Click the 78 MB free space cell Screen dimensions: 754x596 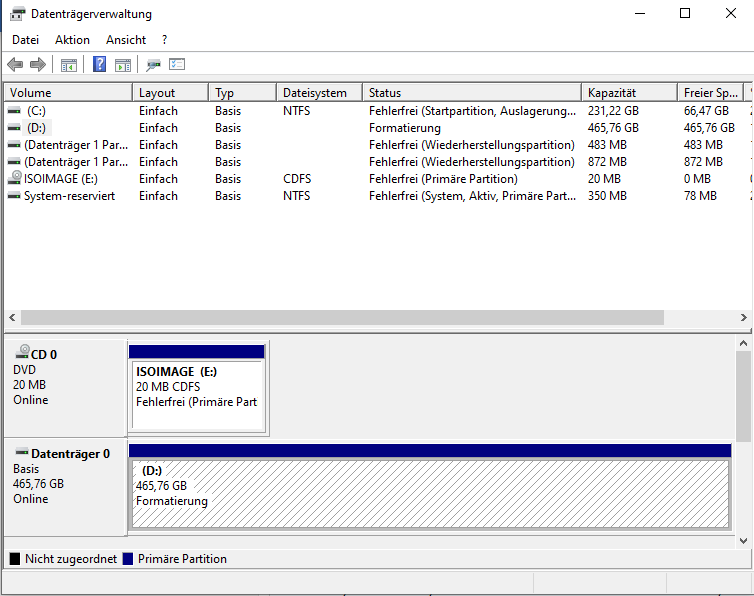tap(700, 196)
